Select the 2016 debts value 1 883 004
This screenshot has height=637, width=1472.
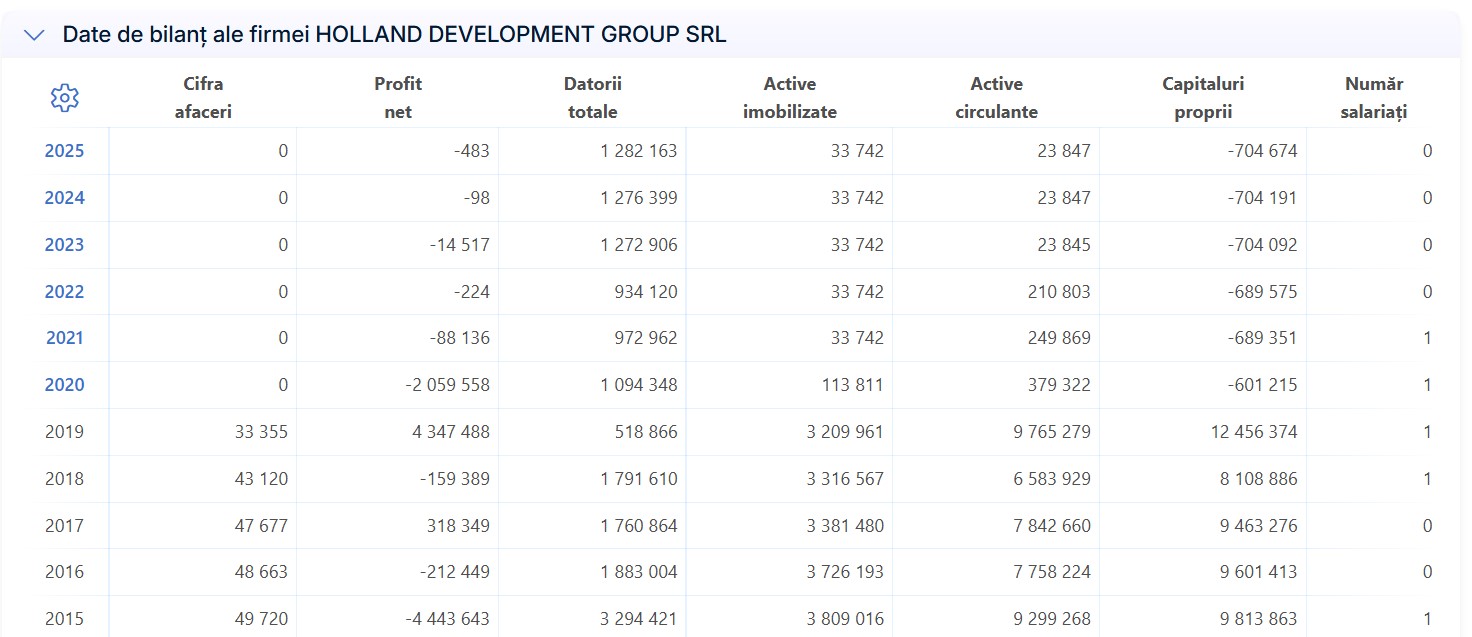[639, 572]
